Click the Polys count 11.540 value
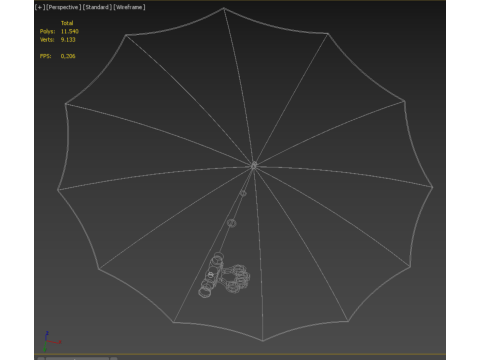This screenshot has width=480, height=360. tap(70, 31)
